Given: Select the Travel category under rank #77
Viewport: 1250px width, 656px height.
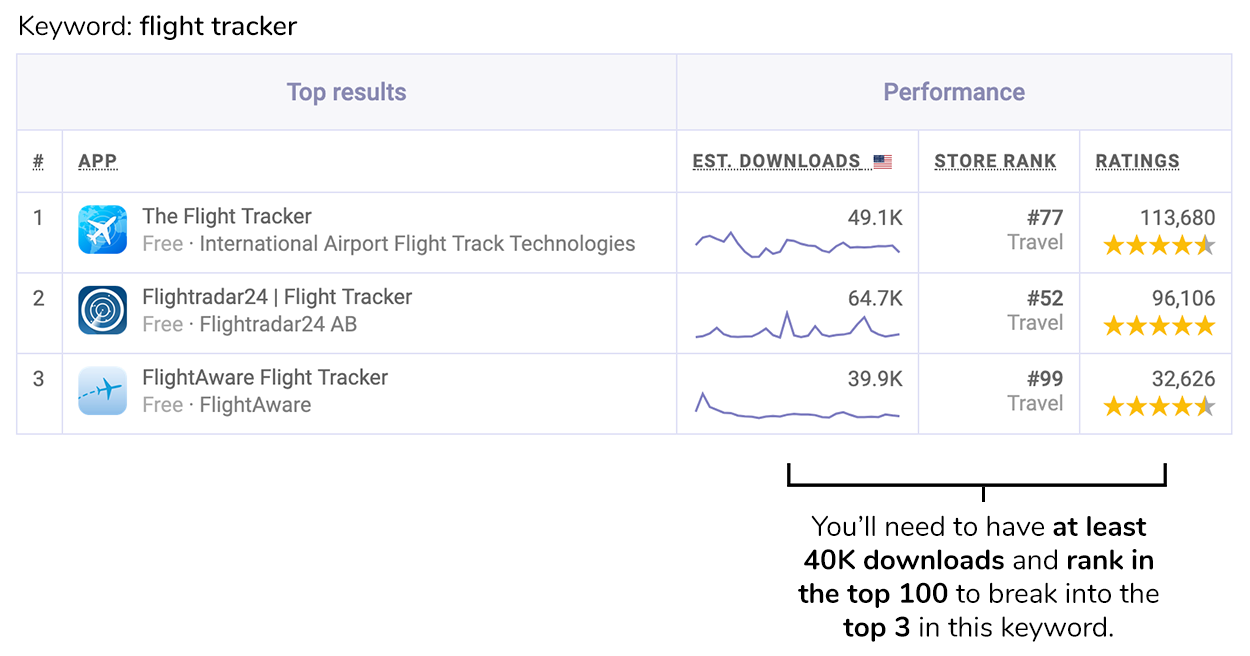Looking at the screenshot, I should click(x=1036, y=242).
